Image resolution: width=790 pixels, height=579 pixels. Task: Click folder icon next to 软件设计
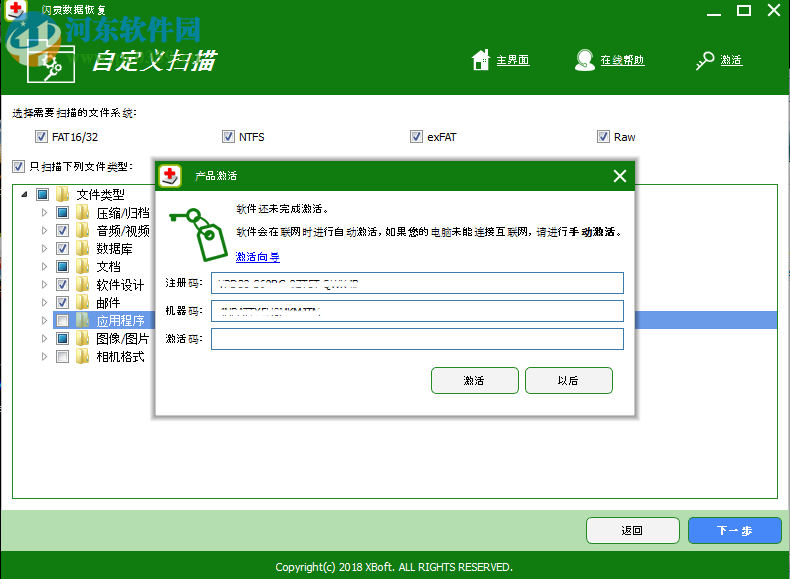(x=83, y=284)
